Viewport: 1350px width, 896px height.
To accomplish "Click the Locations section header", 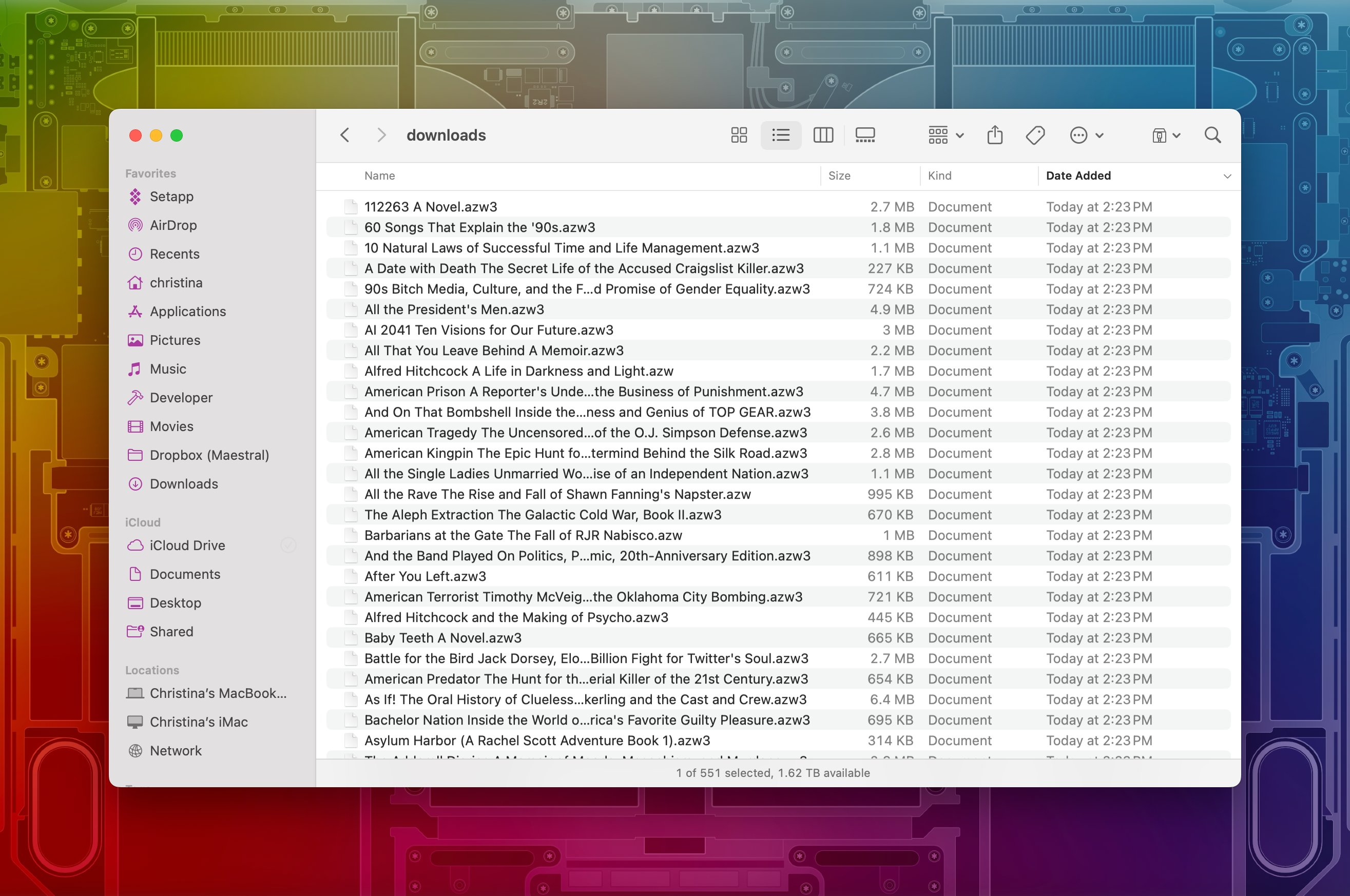I will coord(152,670).
